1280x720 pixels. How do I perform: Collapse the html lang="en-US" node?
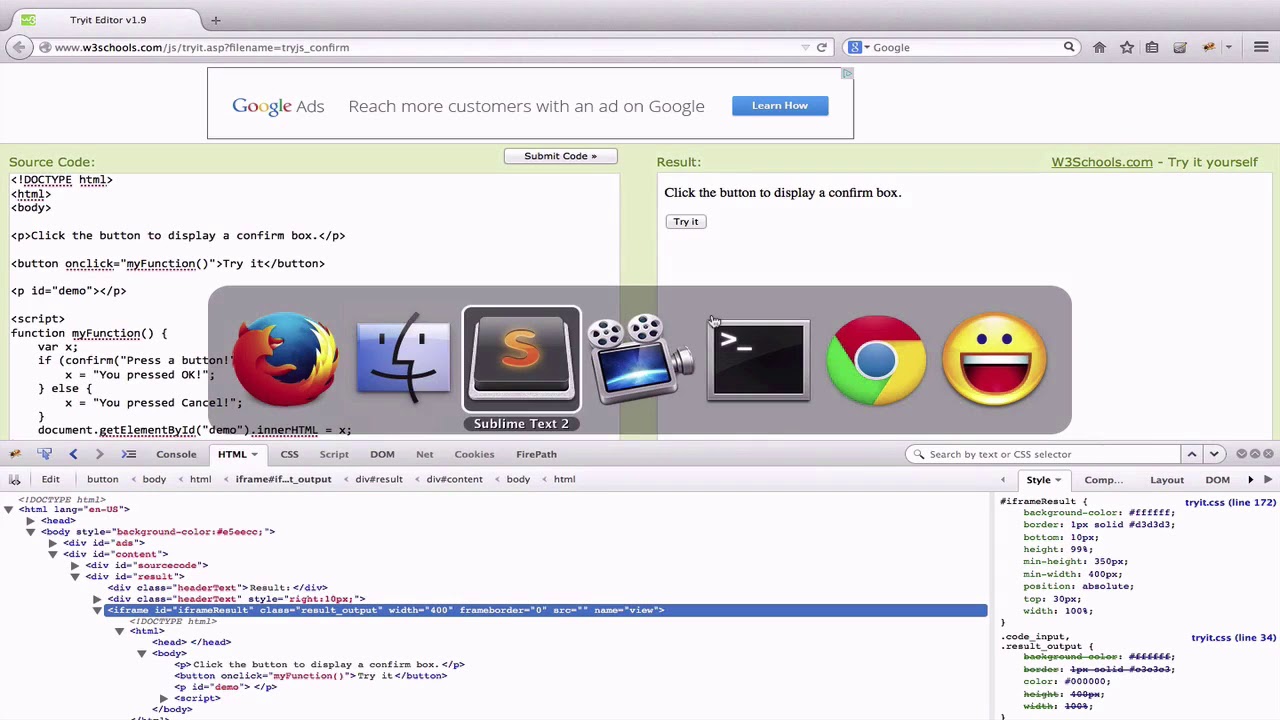tap(8, 510)
